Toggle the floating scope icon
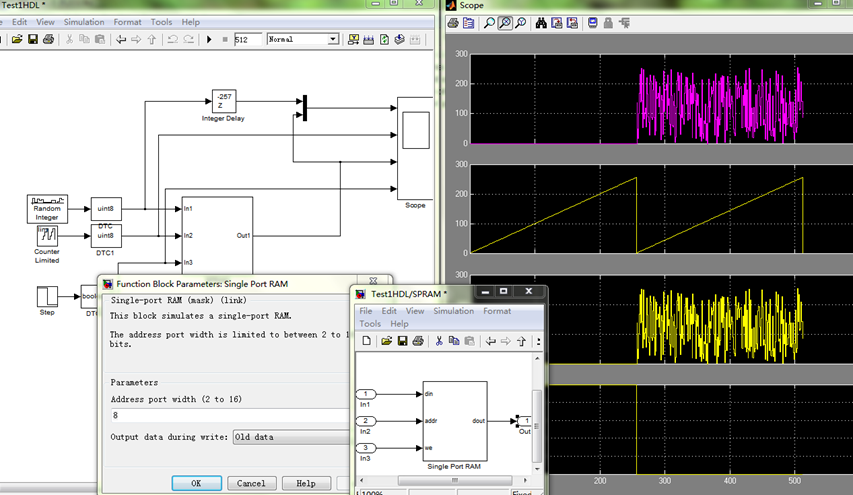 (592, 23)
